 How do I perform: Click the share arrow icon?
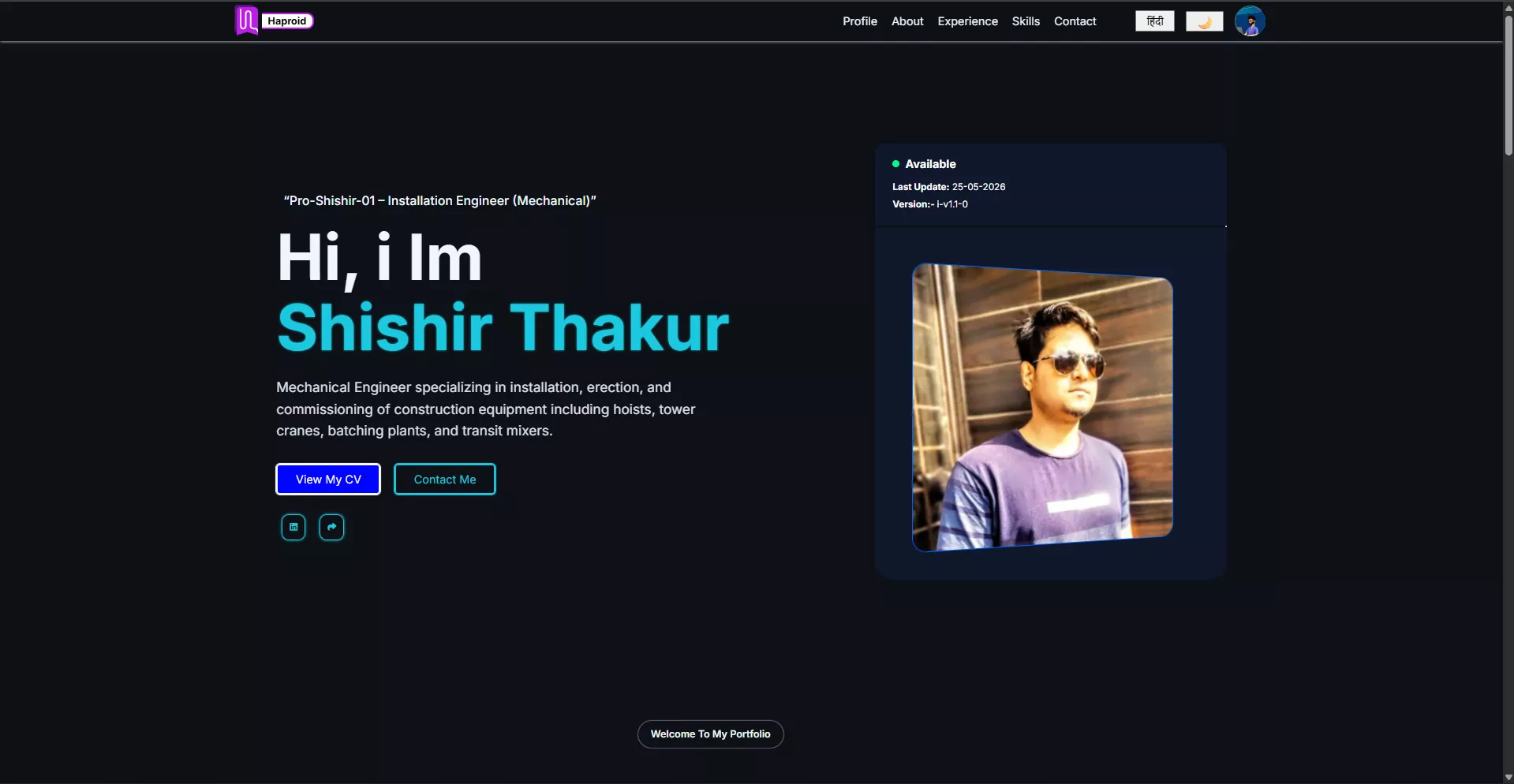pos(331,527)
